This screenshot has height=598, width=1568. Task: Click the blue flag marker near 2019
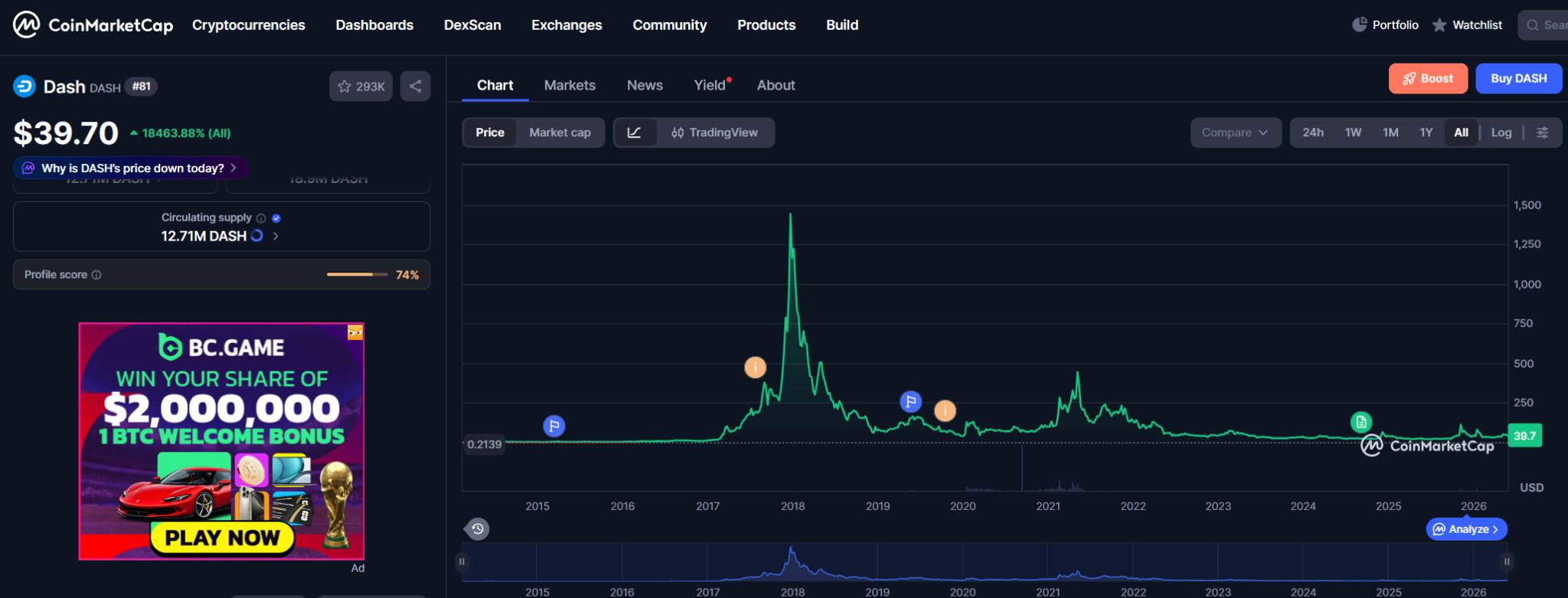tap(910, 401)
